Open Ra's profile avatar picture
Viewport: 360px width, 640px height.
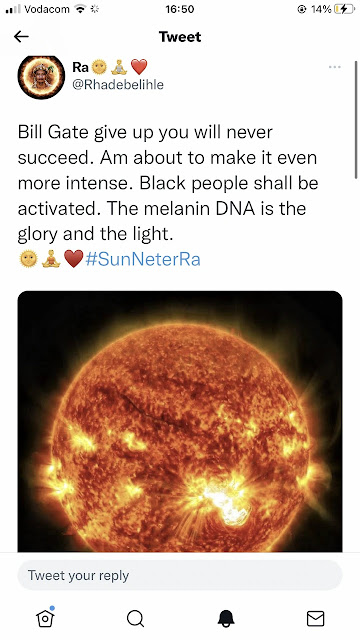[x=41, y=77]
